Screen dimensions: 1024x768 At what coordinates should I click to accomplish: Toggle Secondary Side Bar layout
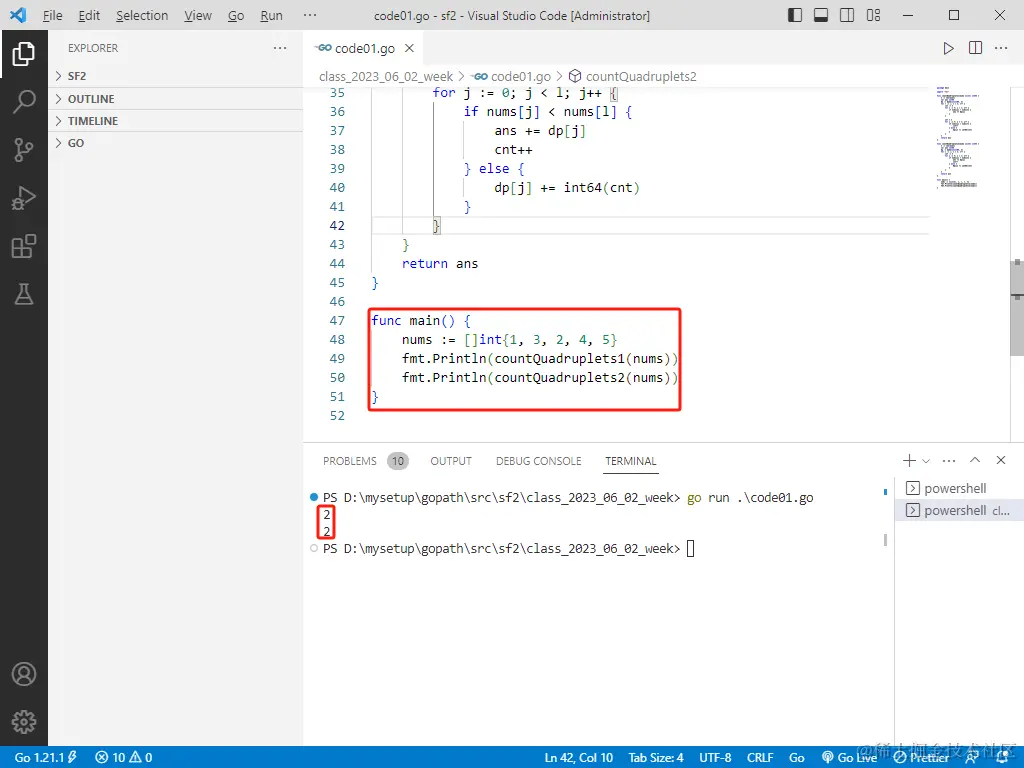(x=847, y=15)
